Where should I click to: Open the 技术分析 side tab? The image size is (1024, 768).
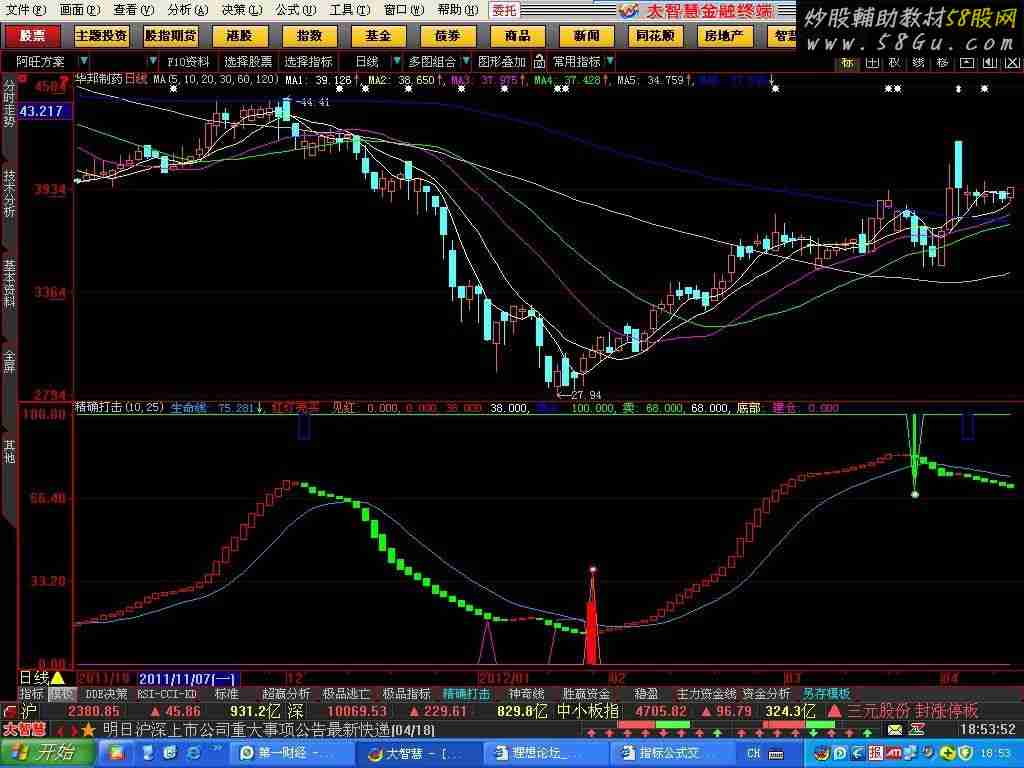[9, 193]
